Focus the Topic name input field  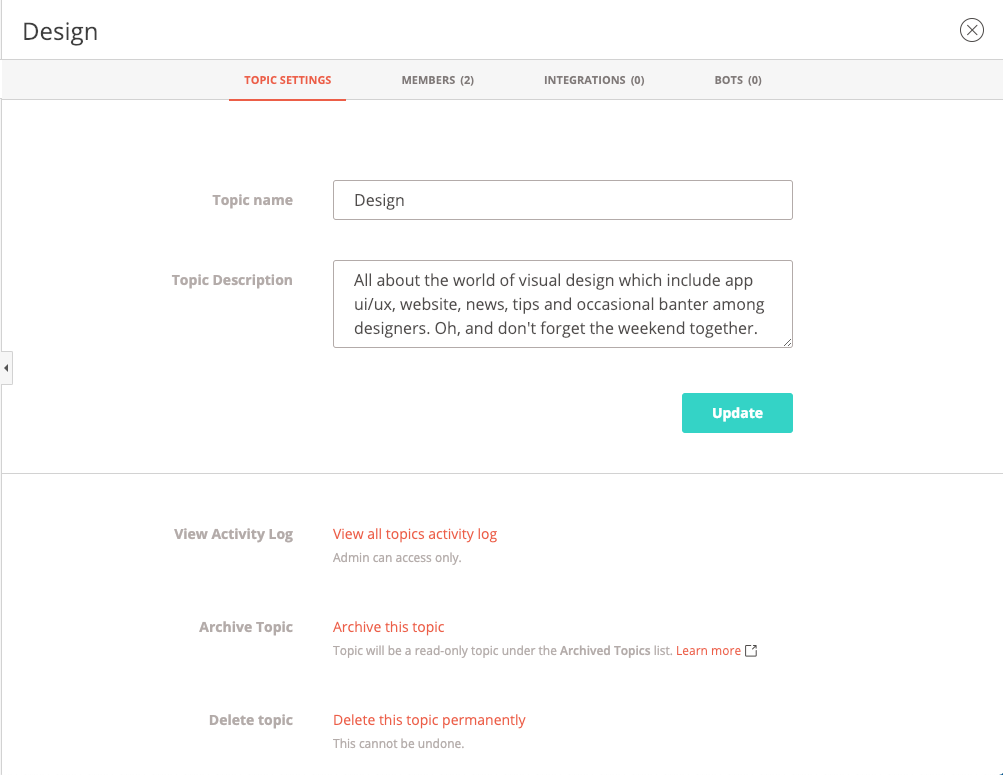click(x=562, y=200)
